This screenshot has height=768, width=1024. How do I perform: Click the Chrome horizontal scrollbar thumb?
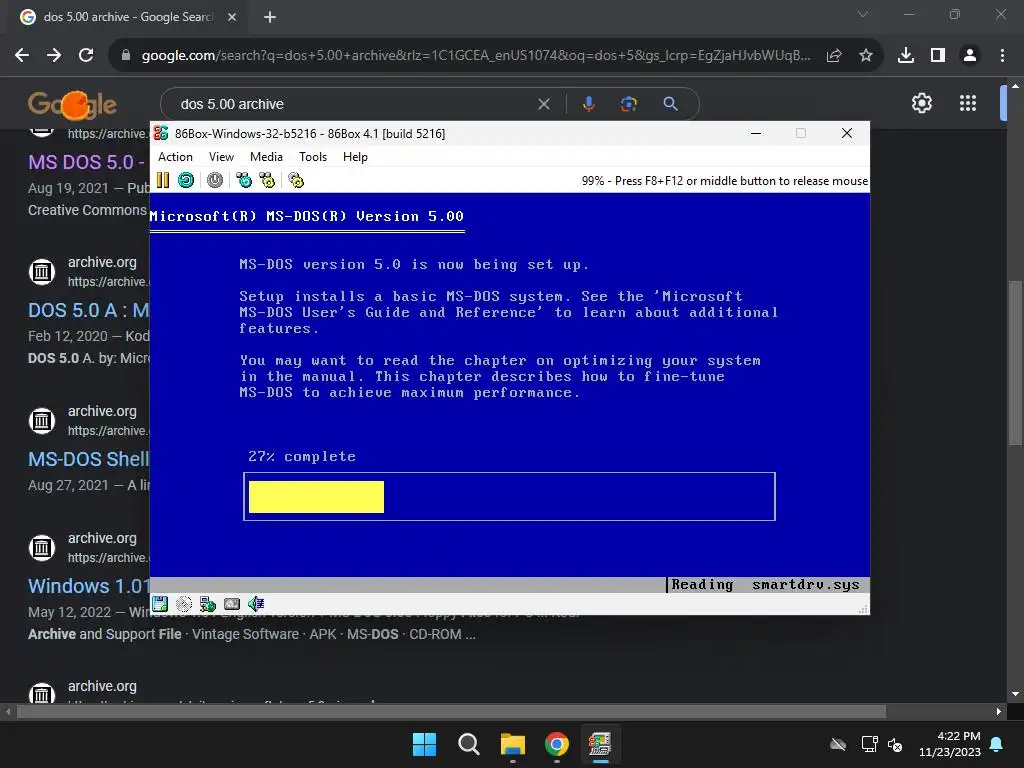[x=451, y=711]
